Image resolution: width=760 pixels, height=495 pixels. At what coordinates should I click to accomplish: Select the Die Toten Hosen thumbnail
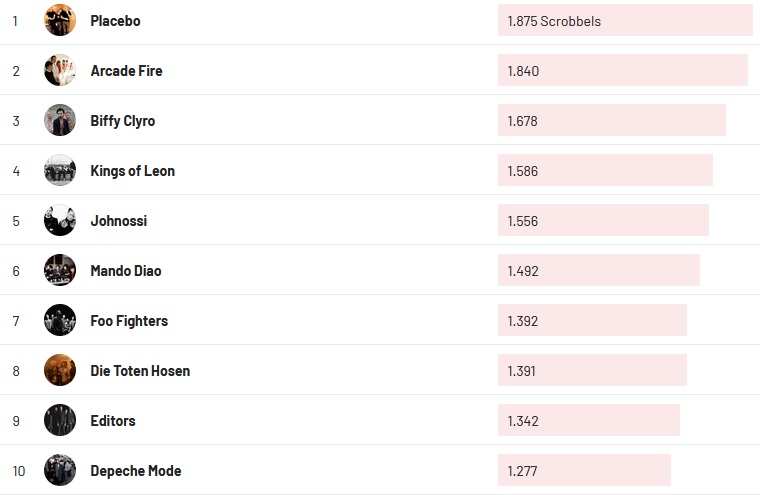pos(60,370)
